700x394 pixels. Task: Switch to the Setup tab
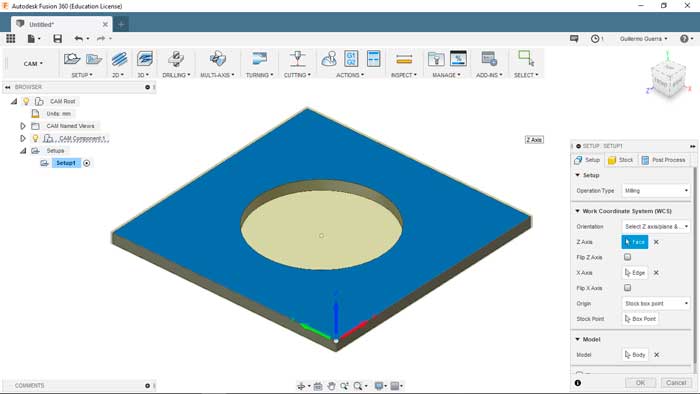588,160
